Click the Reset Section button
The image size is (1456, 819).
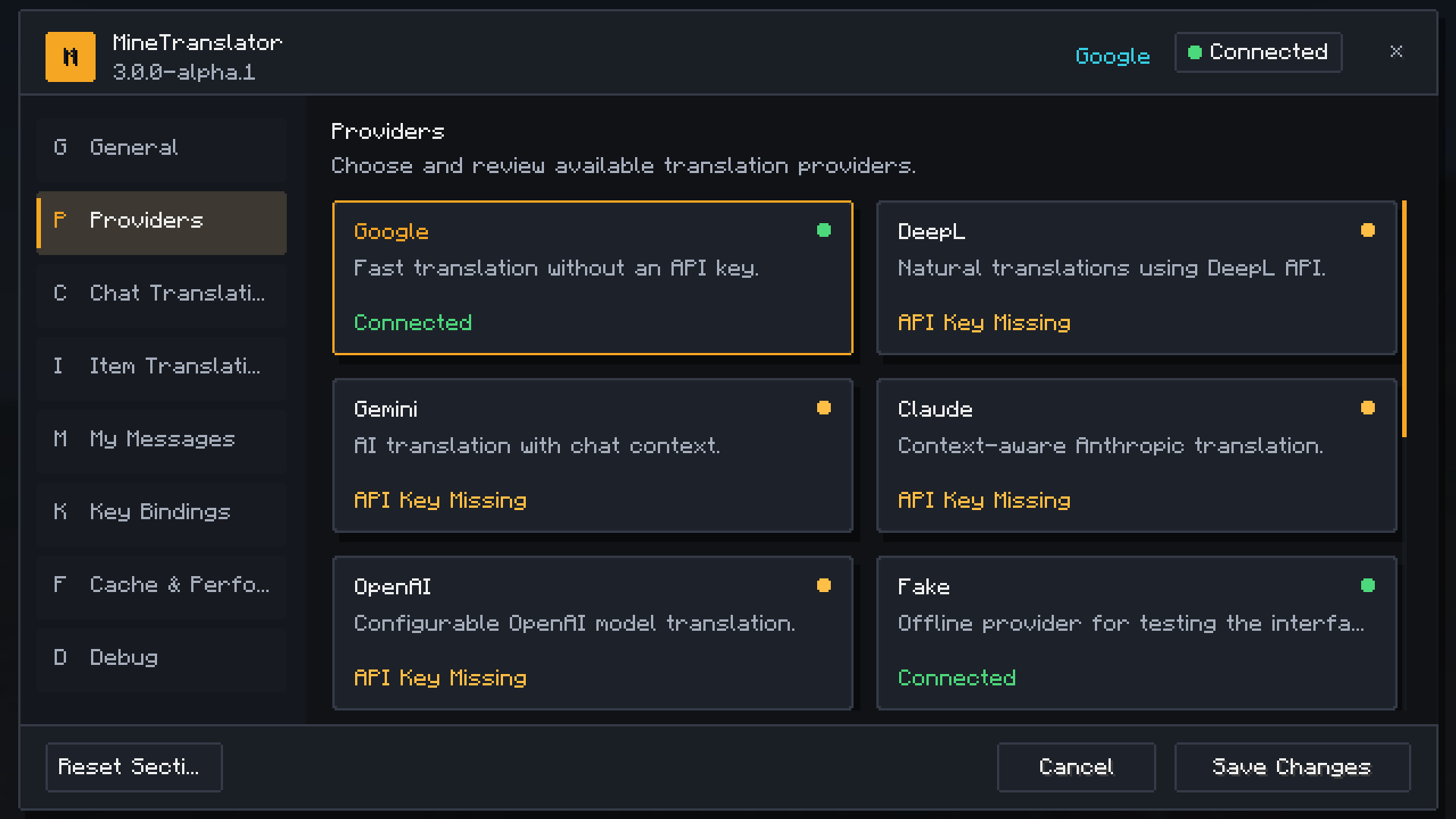[134, 767]
